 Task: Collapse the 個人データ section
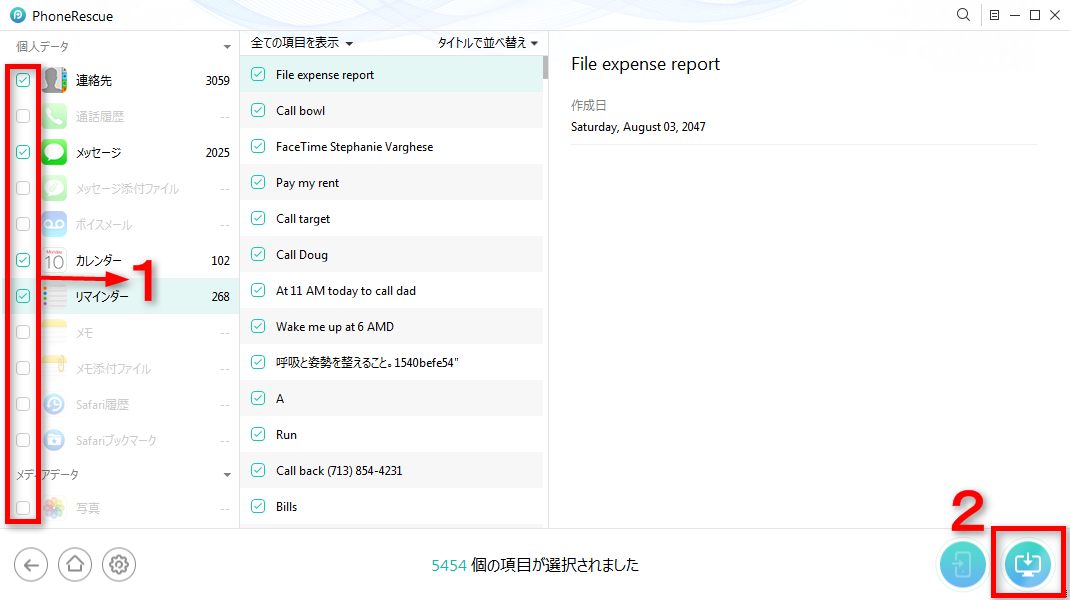coord(227,47)
